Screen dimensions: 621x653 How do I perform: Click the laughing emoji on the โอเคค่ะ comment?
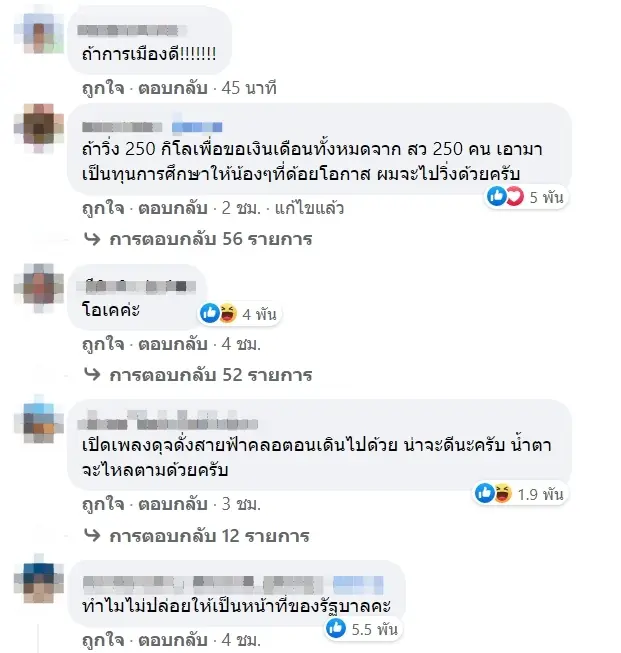(227, 313)
